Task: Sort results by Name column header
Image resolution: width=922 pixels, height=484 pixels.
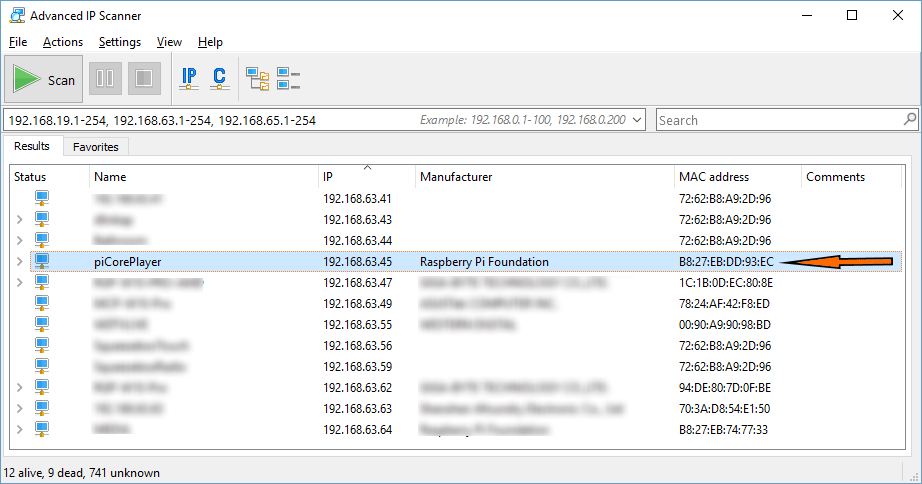Action: (x=203, y=177)
